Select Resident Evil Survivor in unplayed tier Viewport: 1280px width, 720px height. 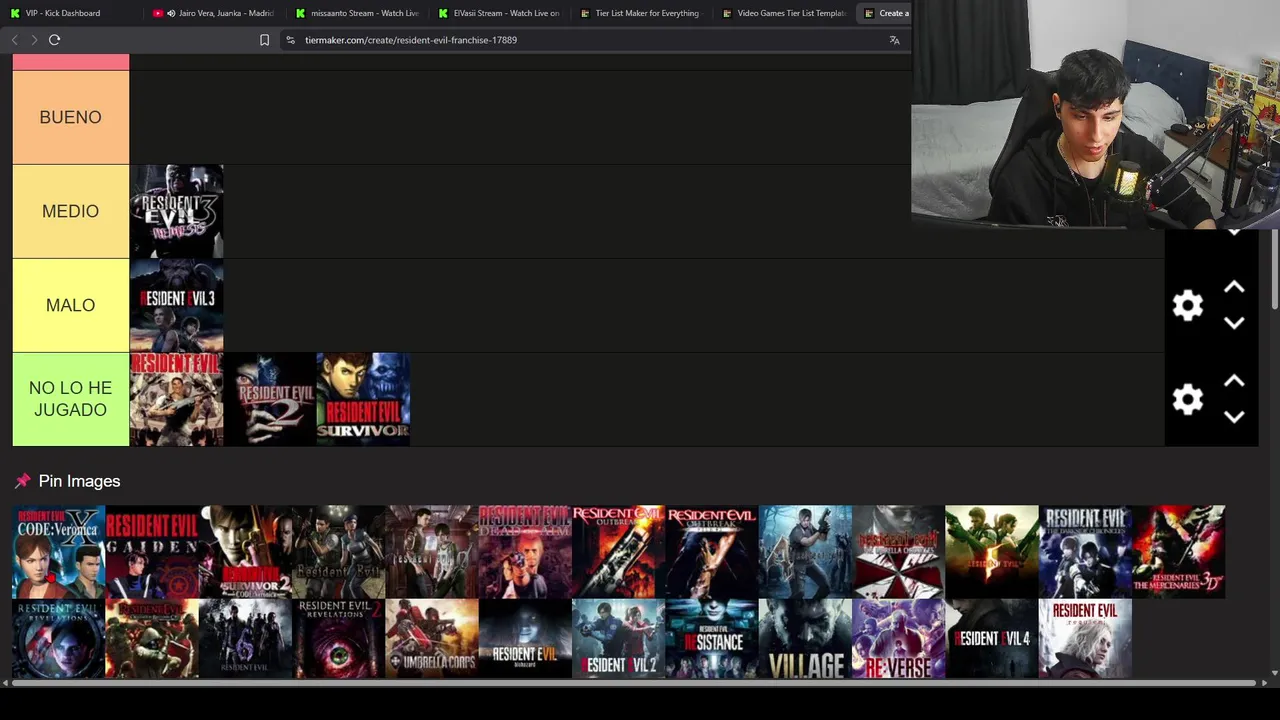[x=363, y=399]
